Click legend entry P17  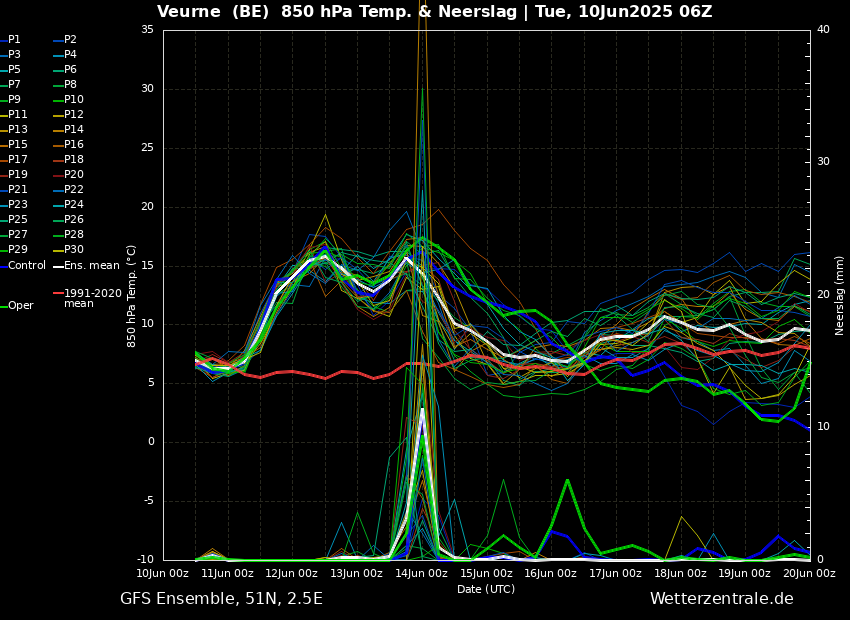pyautogui.click(x=14, y=159)
